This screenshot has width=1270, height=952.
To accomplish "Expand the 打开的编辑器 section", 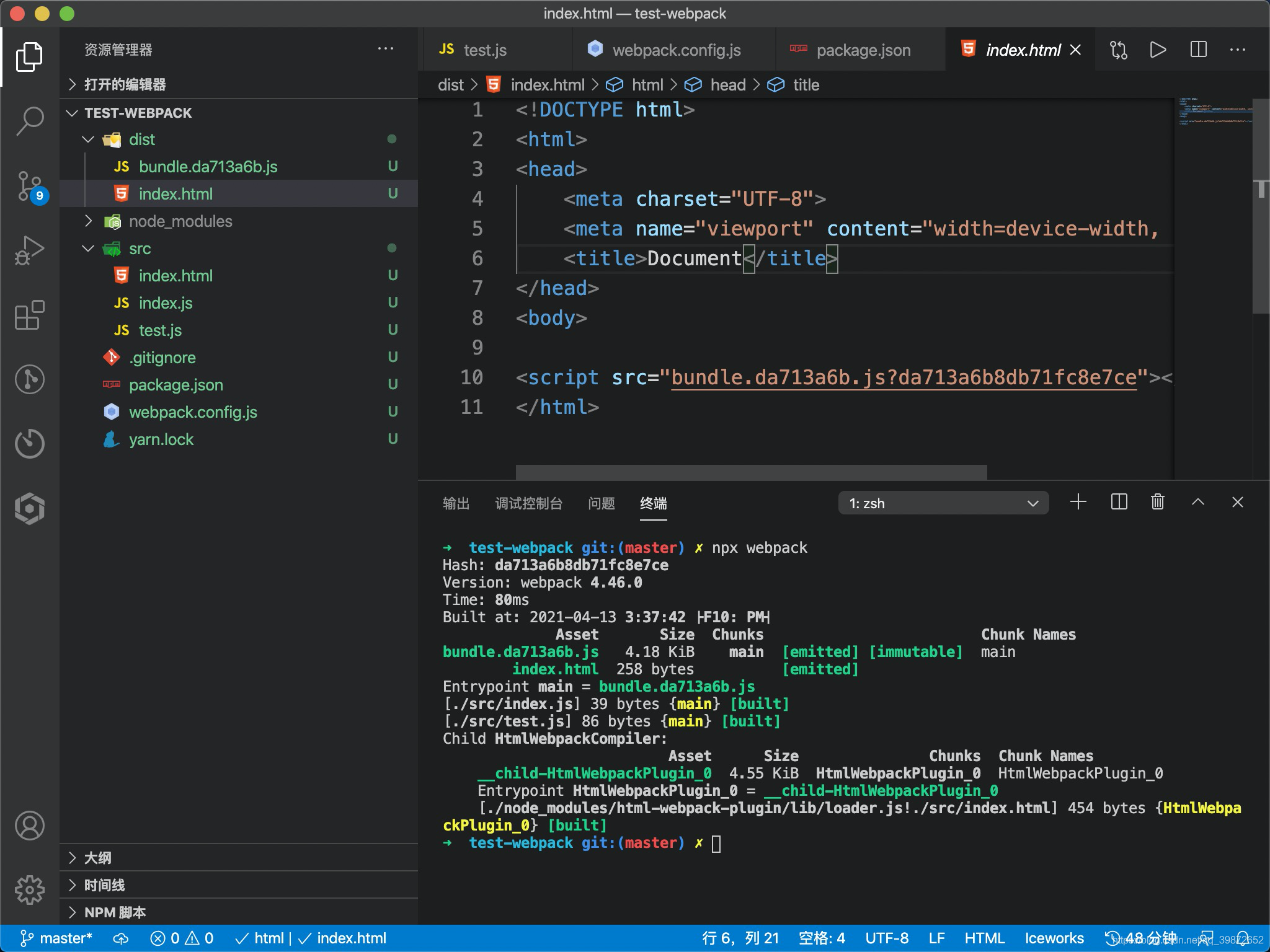I will pos(239,84).
